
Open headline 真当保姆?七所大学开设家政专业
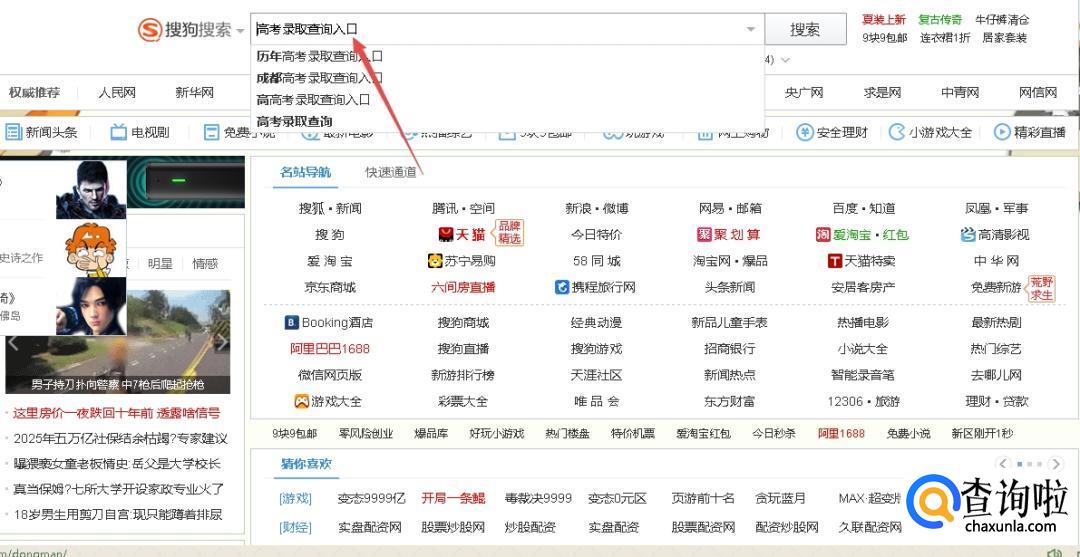coord(118,489)
